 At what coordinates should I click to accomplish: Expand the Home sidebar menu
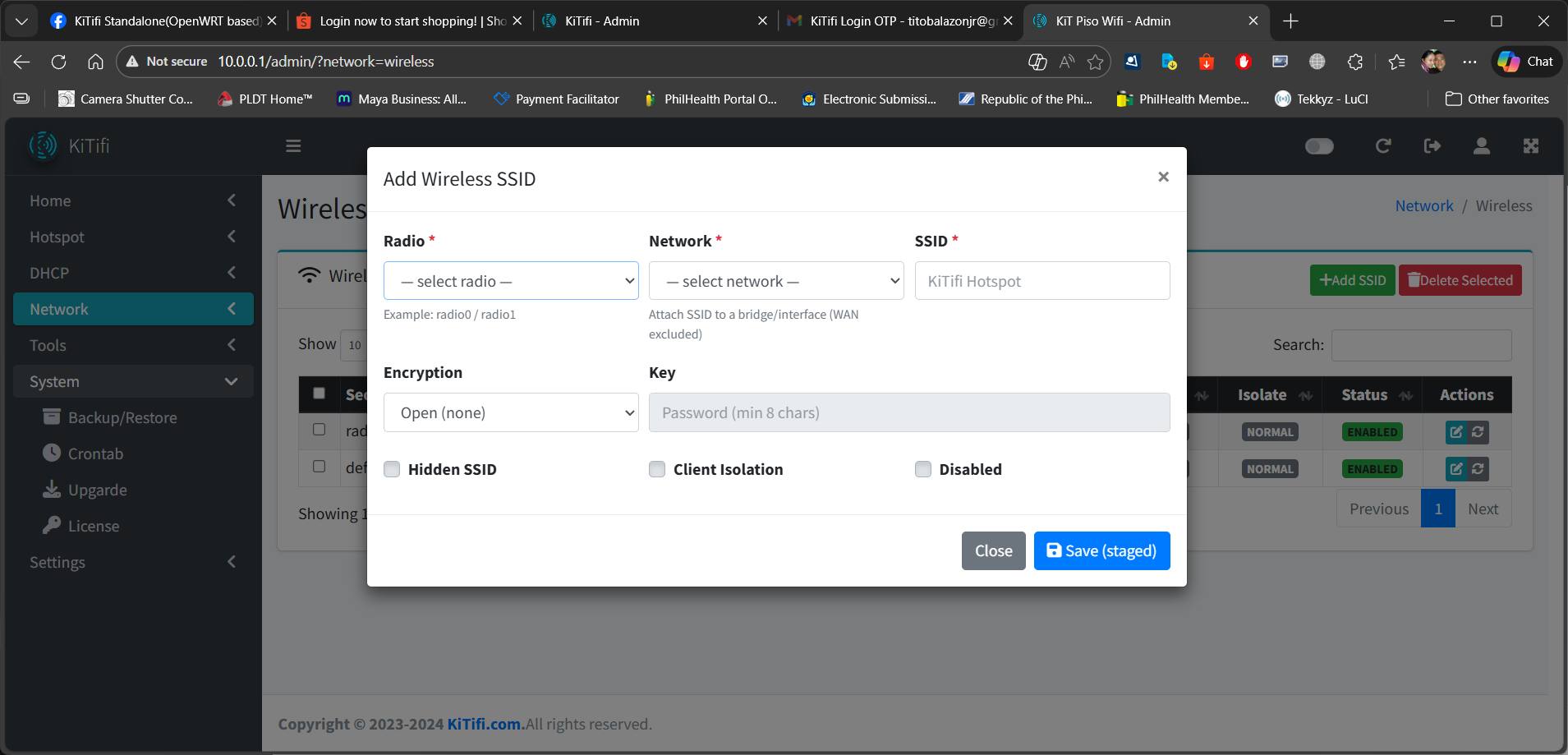(x=133, y=200)
